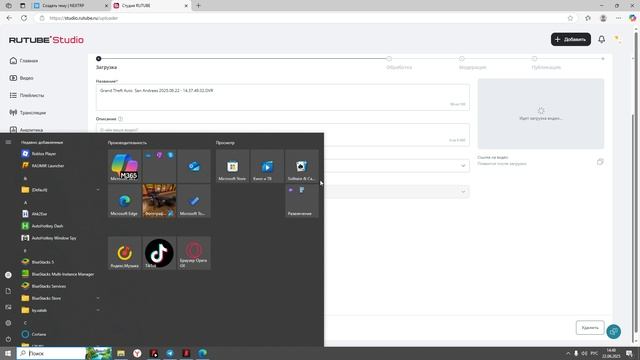
Task: Open Yandex Browser from the taskbar
Action: [x=137, y=353]
